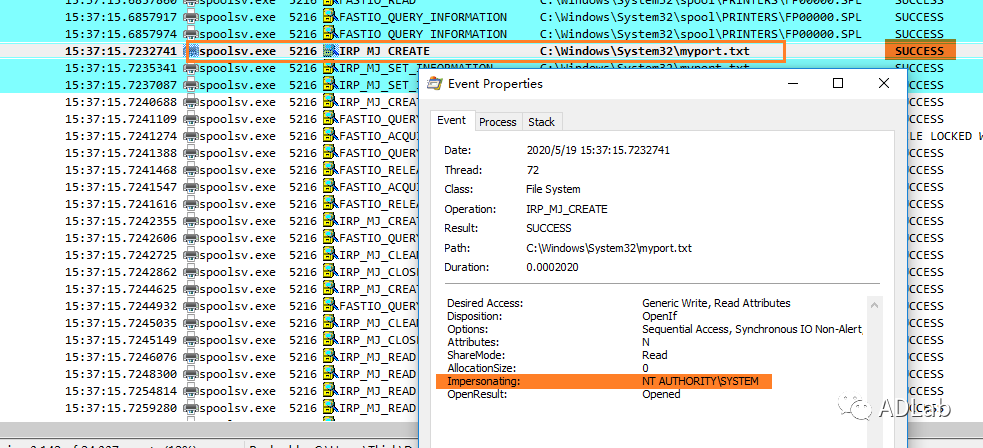The width and height of the screenshot is (983, 448).
Task: Maximize the Event Properties dialog
Action: coord(838,84)
